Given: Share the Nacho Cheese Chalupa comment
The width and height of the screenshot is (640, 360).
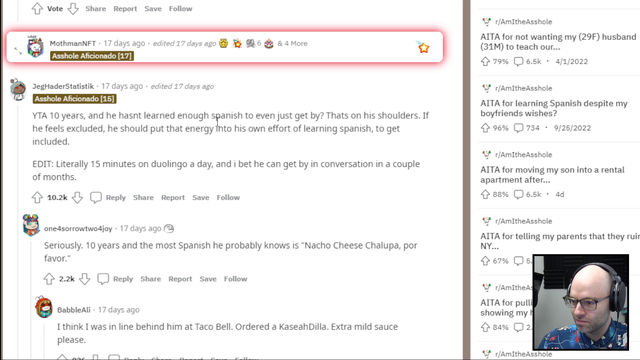Looking at the screenshot, I should coord(151,279).
